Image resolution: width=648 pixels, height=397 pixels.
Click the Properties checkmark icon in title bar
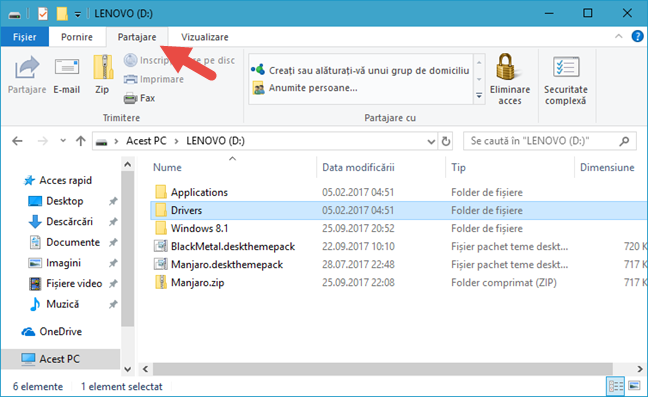click(42, 14)
